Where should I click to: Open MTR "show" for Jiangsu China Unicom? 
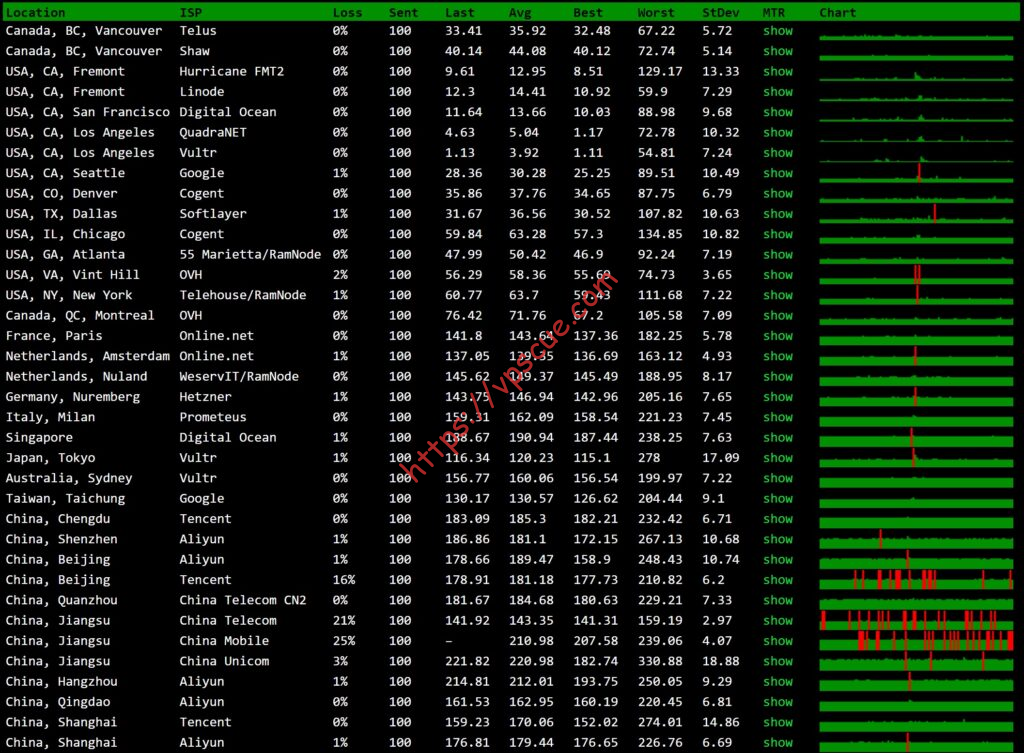(778, 661)
